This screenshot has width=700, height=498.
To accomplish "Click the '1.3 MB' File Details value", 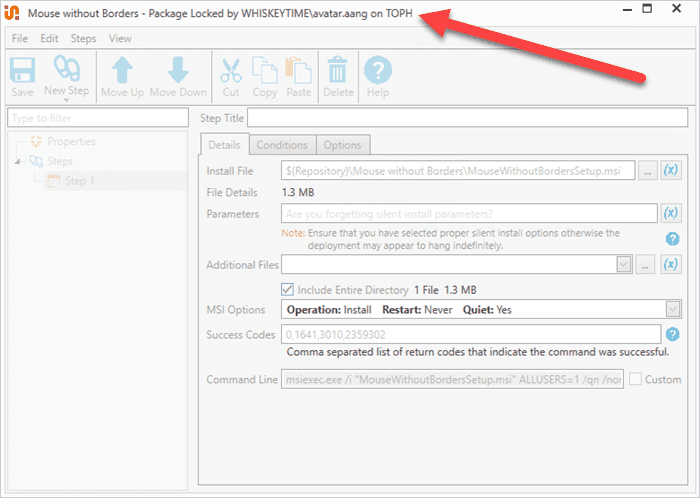I will pyautogui.click(x=298, y=192).
